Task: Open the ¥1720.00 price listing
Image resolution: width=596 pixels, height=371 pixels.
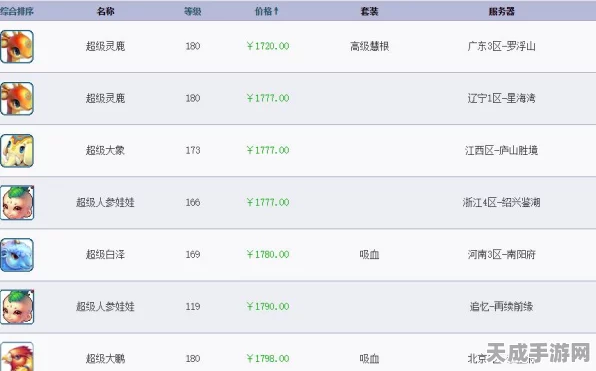Action: (268, 46)
